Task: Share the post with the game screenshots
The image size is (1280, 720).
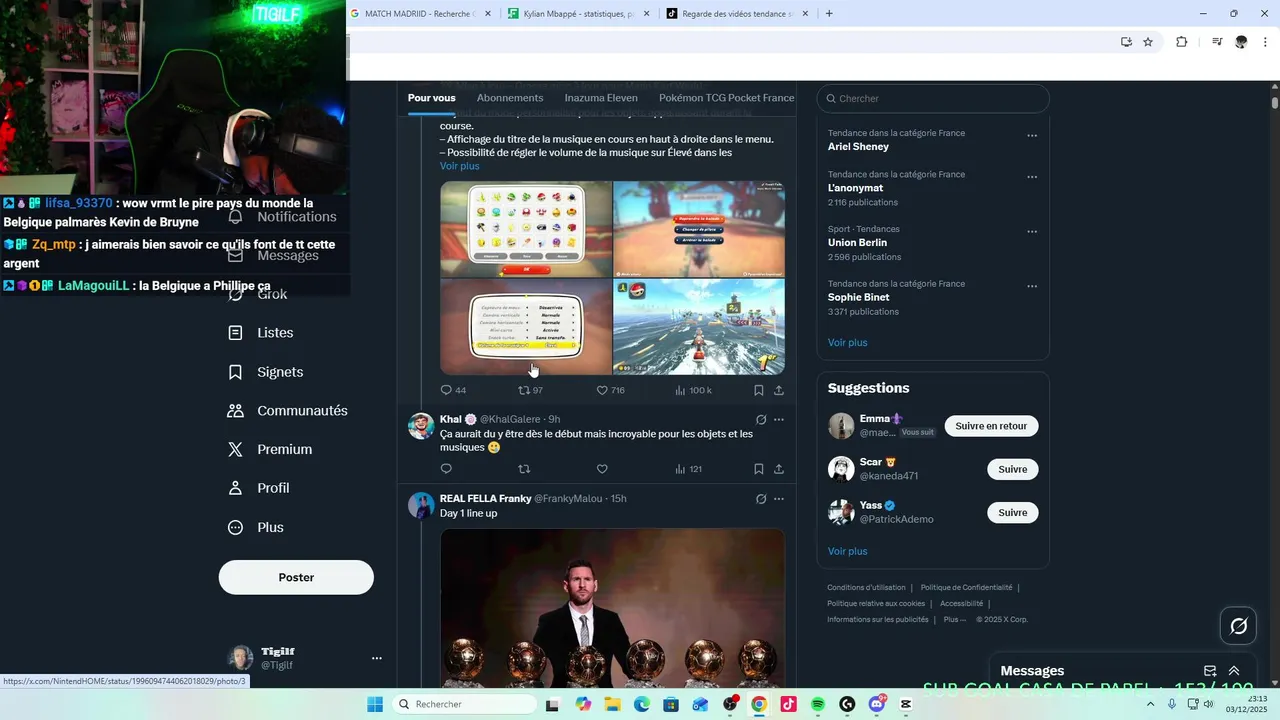Action: (778, 390)
